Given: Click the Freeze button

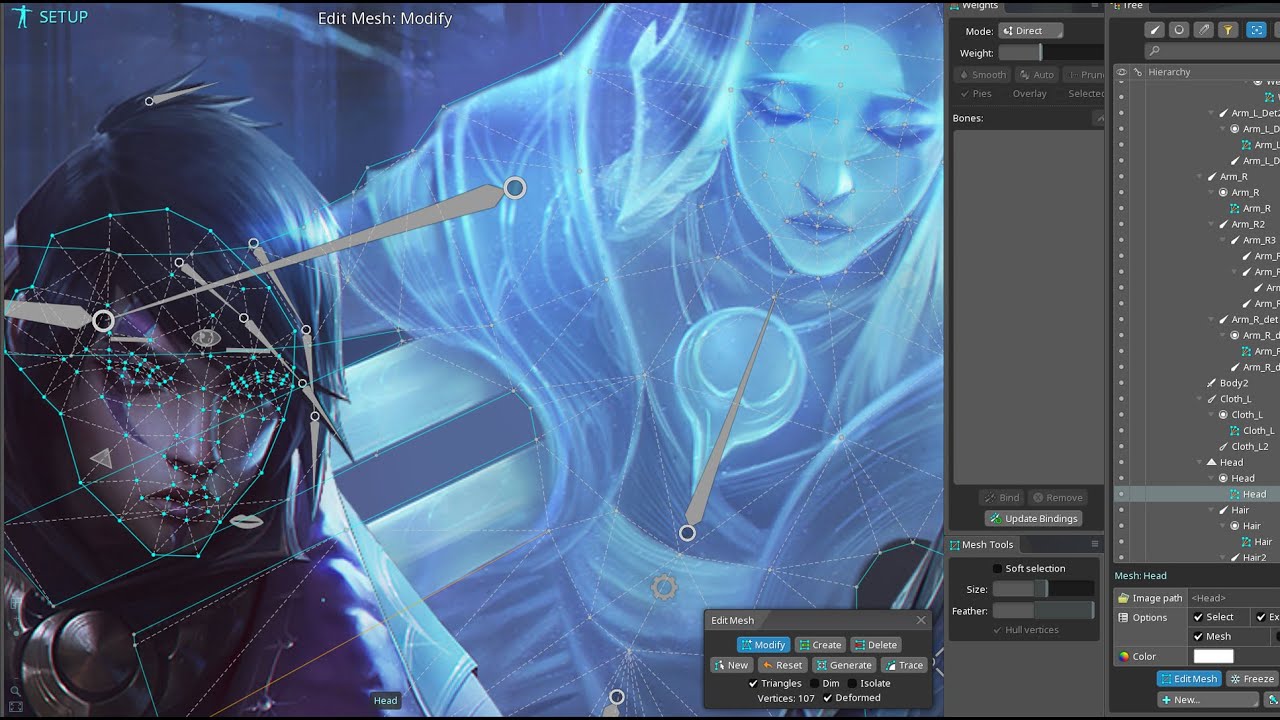Looking at the screenshot, I should point(1252,679).
